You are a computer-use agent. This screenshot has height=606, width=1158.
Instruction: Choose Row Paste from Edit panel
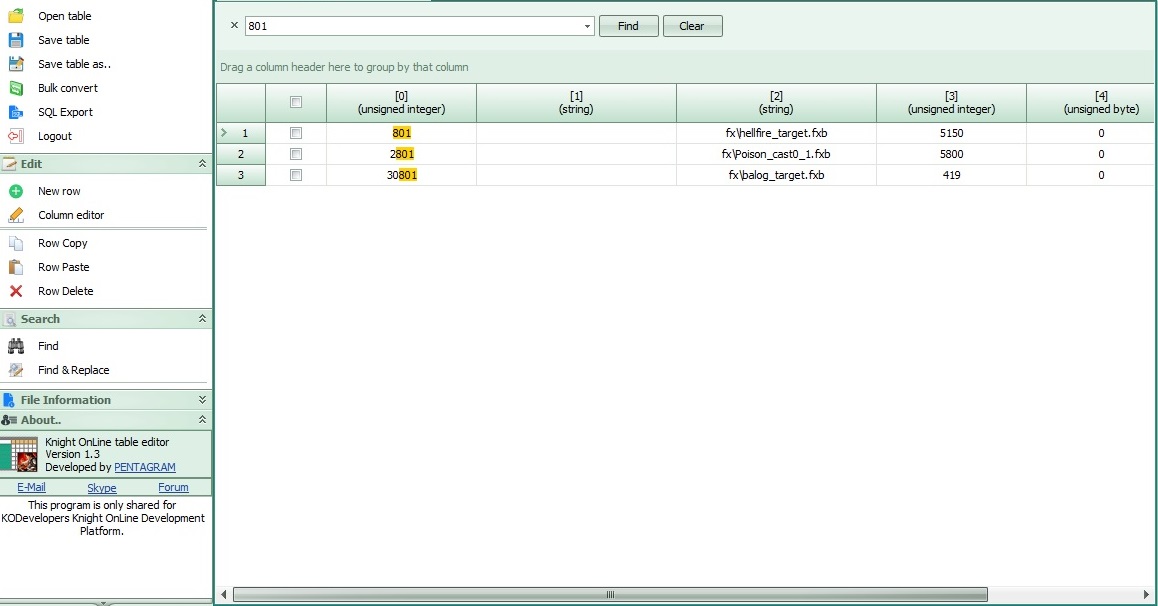point(64,267)
